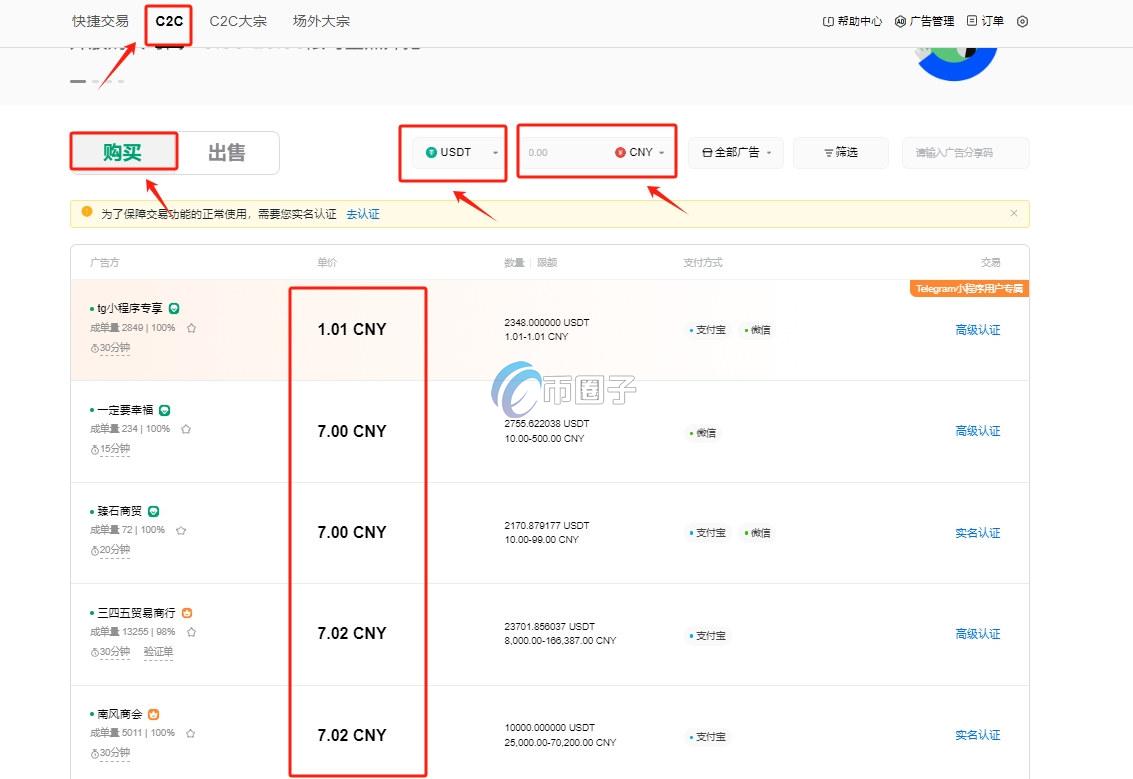
Task: Toggle favorite star for merchant 臻石商贸
Action: [x=180, y=531]
